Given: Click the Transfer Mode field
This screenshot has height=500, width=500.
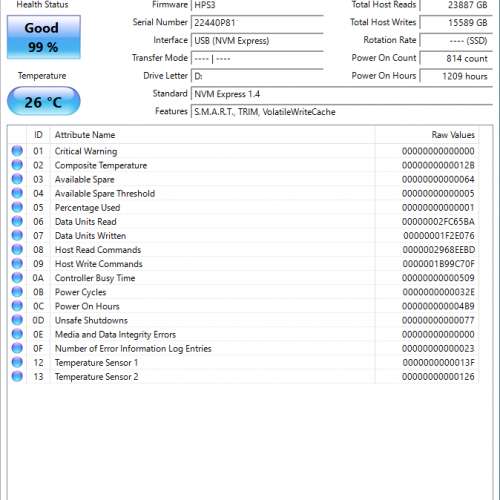Looking at the screenshot, I should (x=257, y=59).
